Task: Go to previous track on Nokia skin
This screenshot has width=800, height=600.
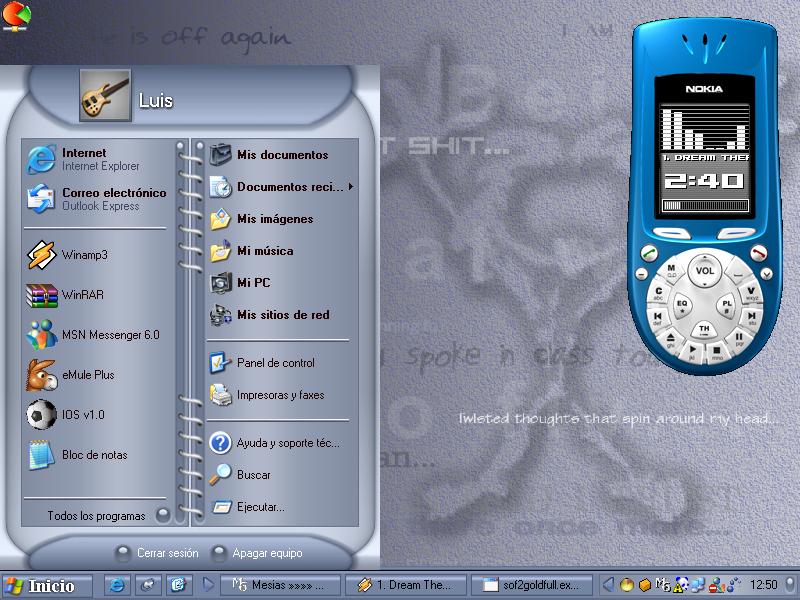Action: point(658,317)
